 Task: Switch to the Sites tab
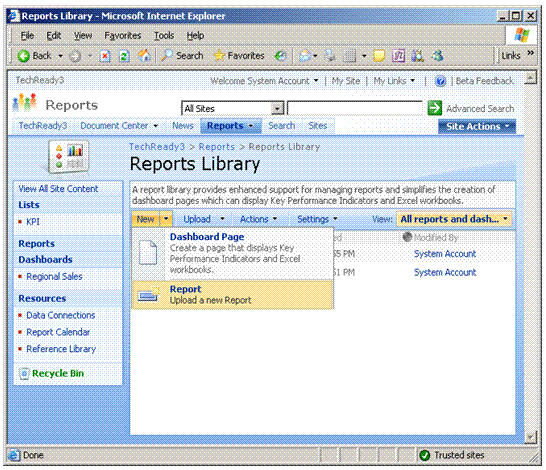(318, 126)
